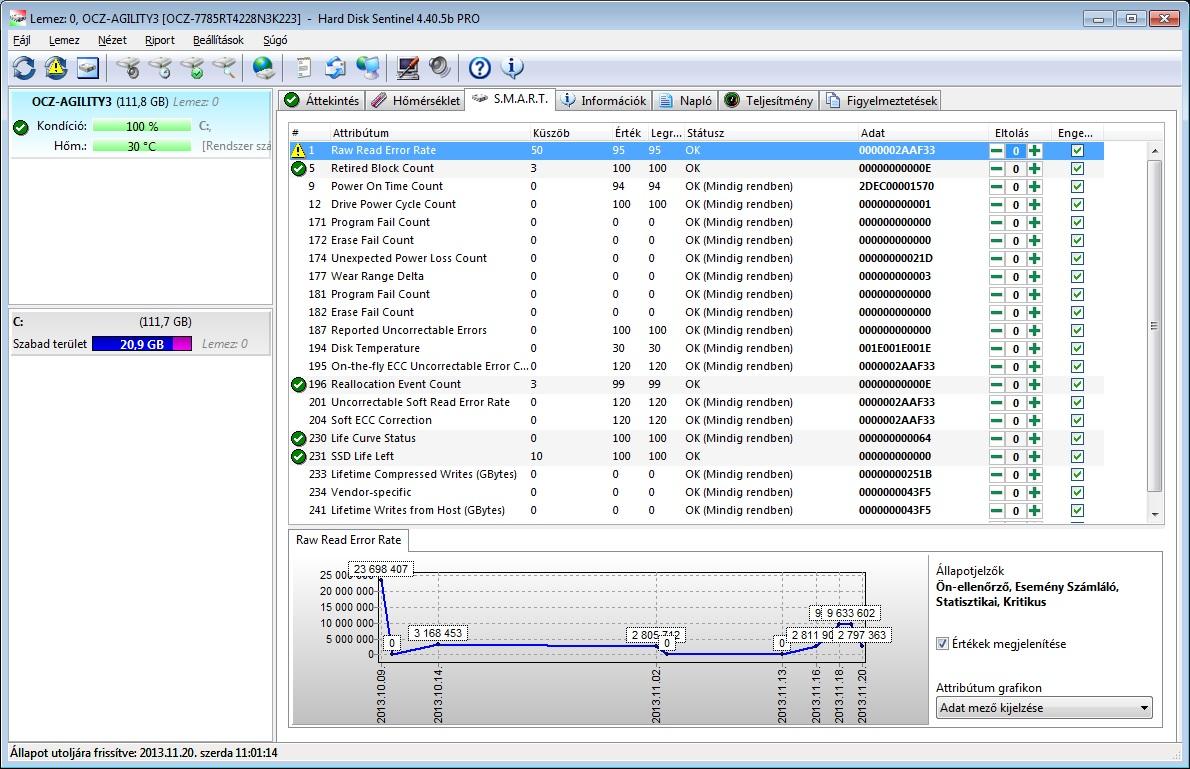Click the disk with speaker acoustic icon

point(129,68)
